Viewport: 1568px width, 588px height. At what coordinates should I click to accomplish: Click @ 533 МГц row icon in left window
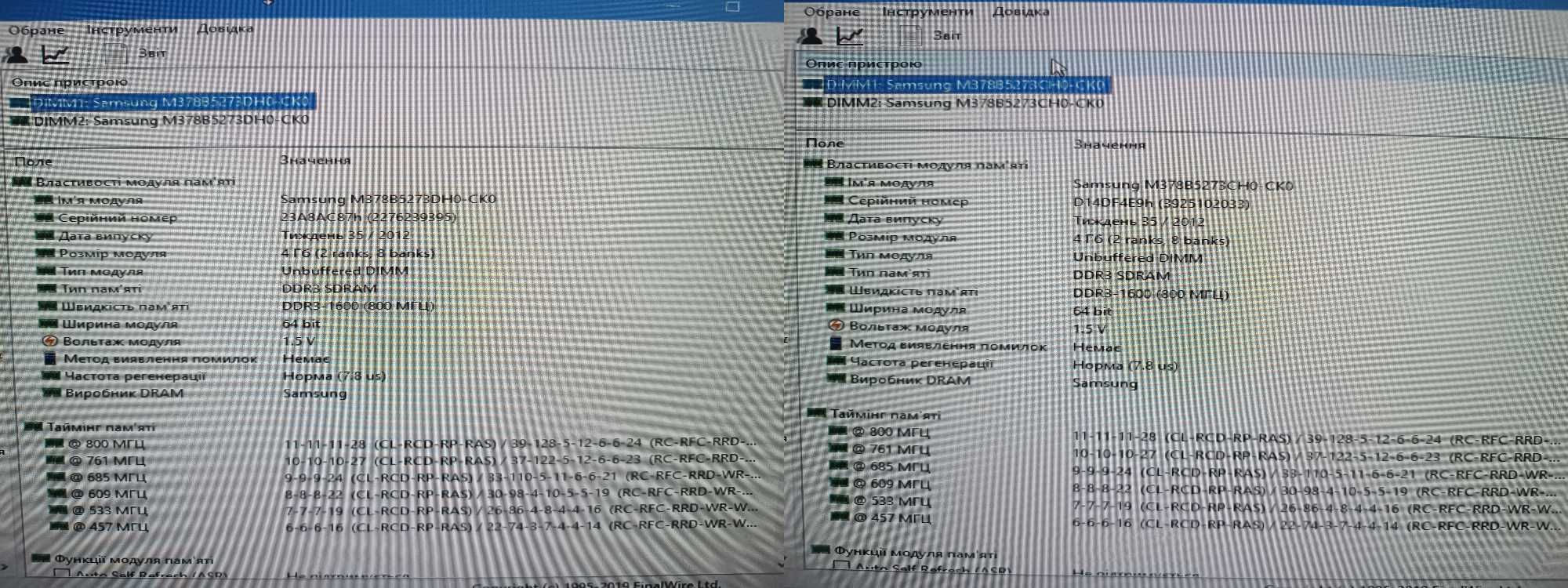click(59, 510)
